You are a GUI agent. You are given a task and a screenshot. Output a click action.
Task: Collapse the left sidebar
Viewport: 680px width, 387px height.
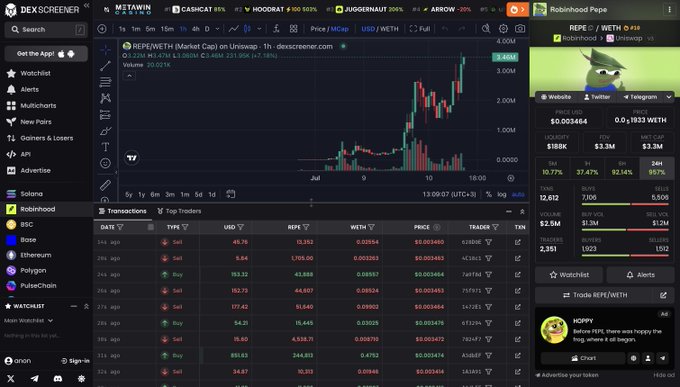[86, 6]
